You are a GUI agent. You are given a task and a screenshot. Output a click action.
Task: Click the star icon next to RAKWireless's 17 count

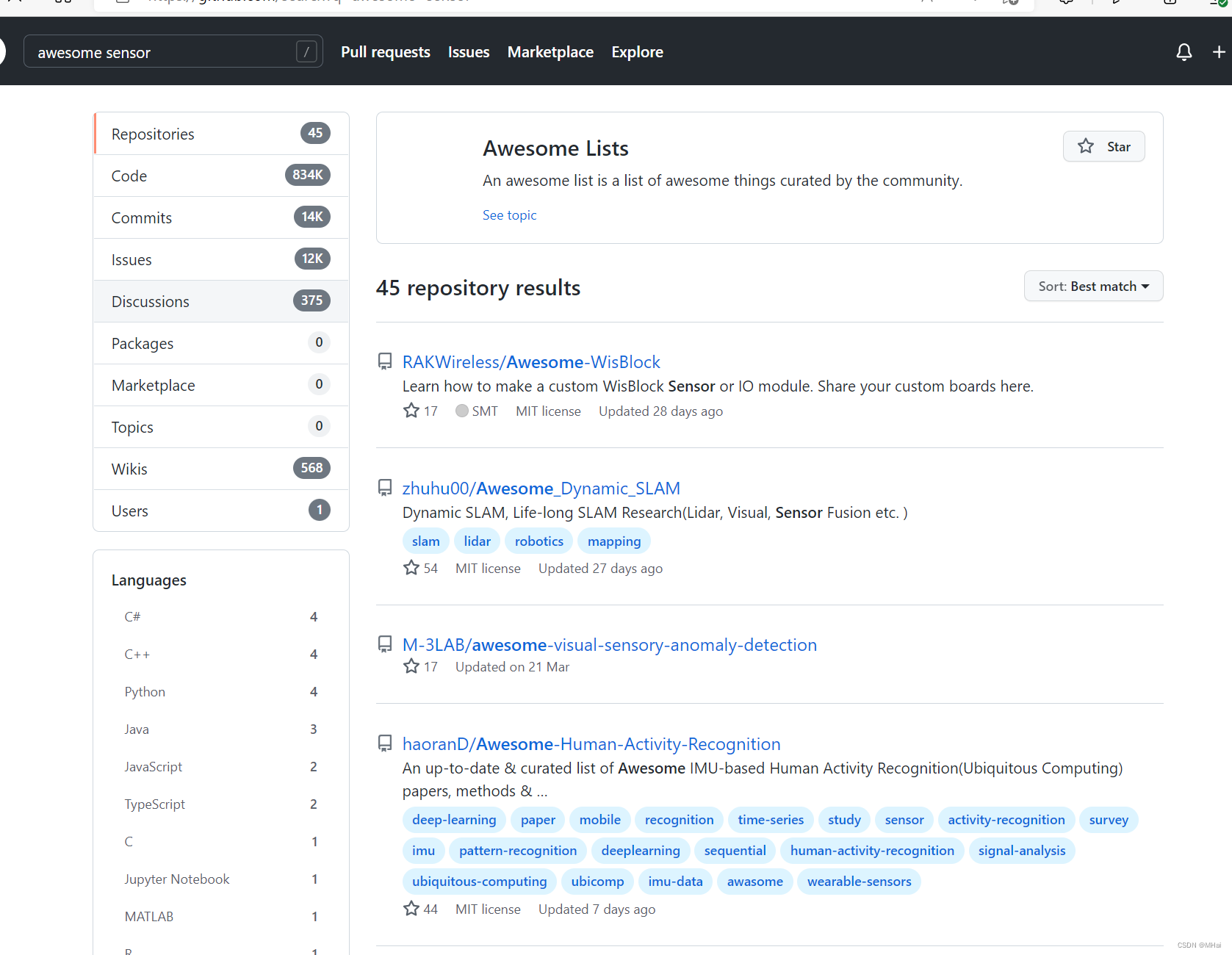[x=411, y=411]
